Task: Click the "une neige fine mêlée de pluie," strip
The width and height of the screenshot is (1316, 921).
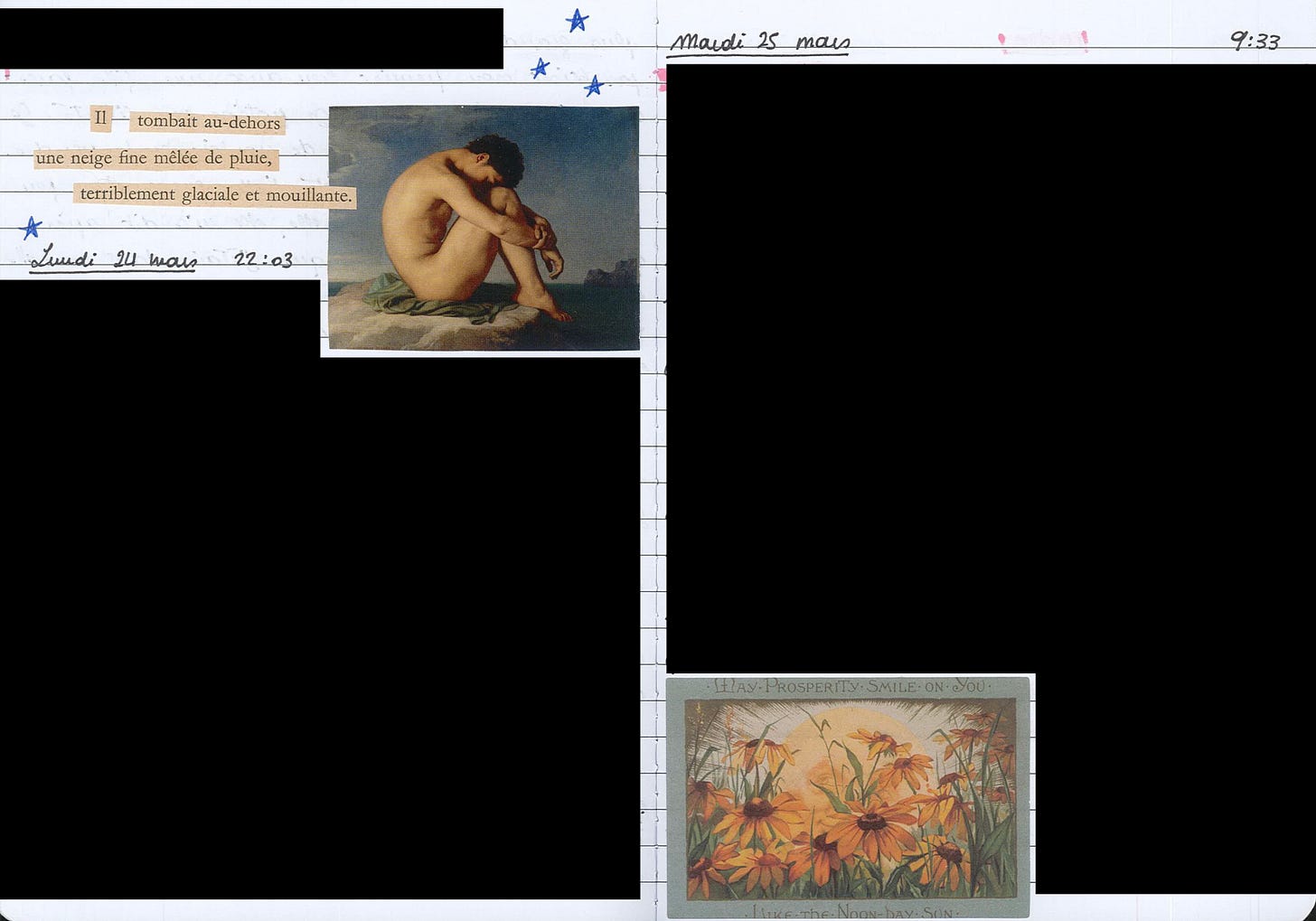Action: tap(155, 158)
